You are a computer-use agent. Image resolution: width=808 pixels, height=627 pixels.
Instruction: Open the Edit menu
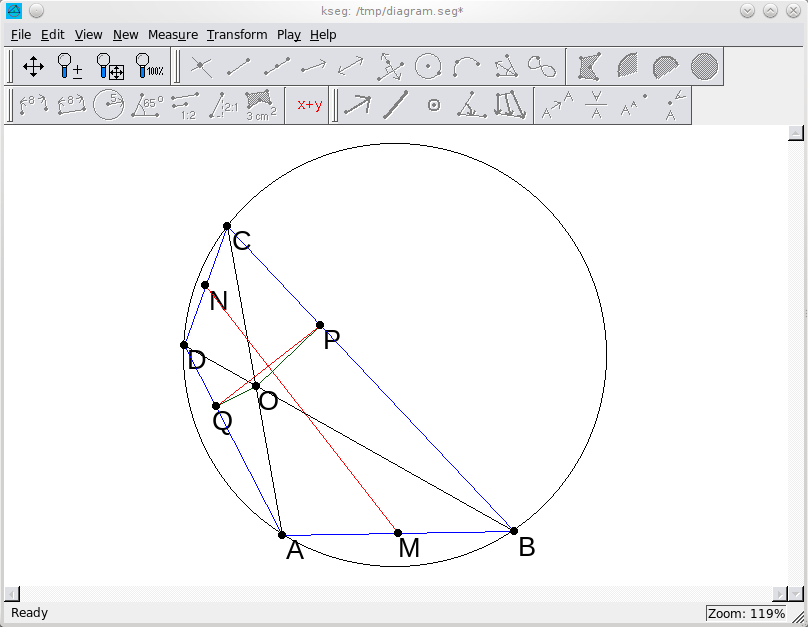coord(53,35)
